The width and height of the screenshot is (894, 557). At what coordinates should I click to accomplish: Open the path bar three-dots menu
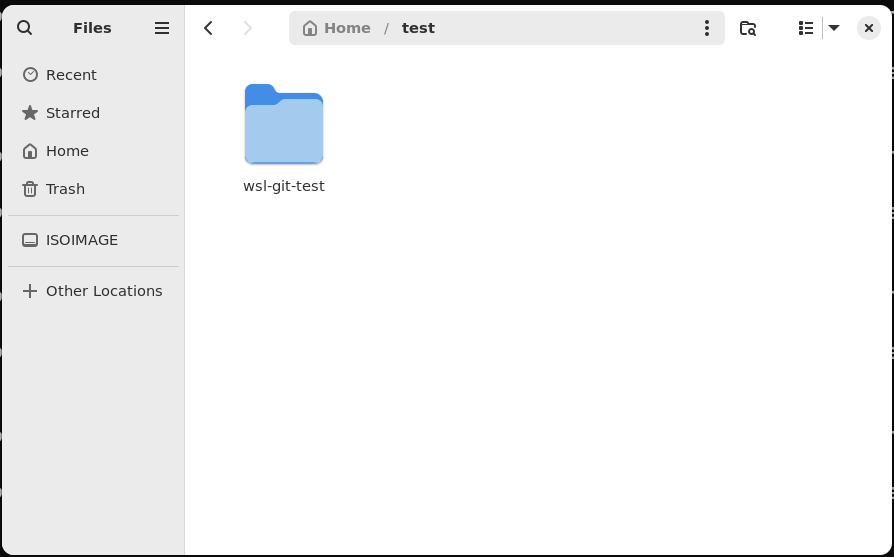point(706,28)
